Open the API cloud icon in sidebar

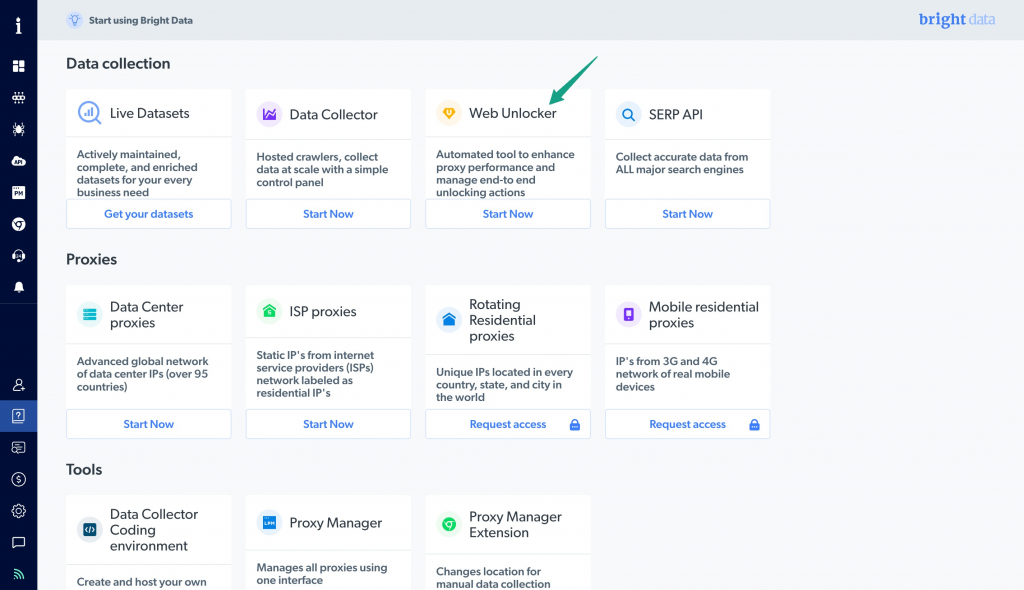[x=18, y=161]
